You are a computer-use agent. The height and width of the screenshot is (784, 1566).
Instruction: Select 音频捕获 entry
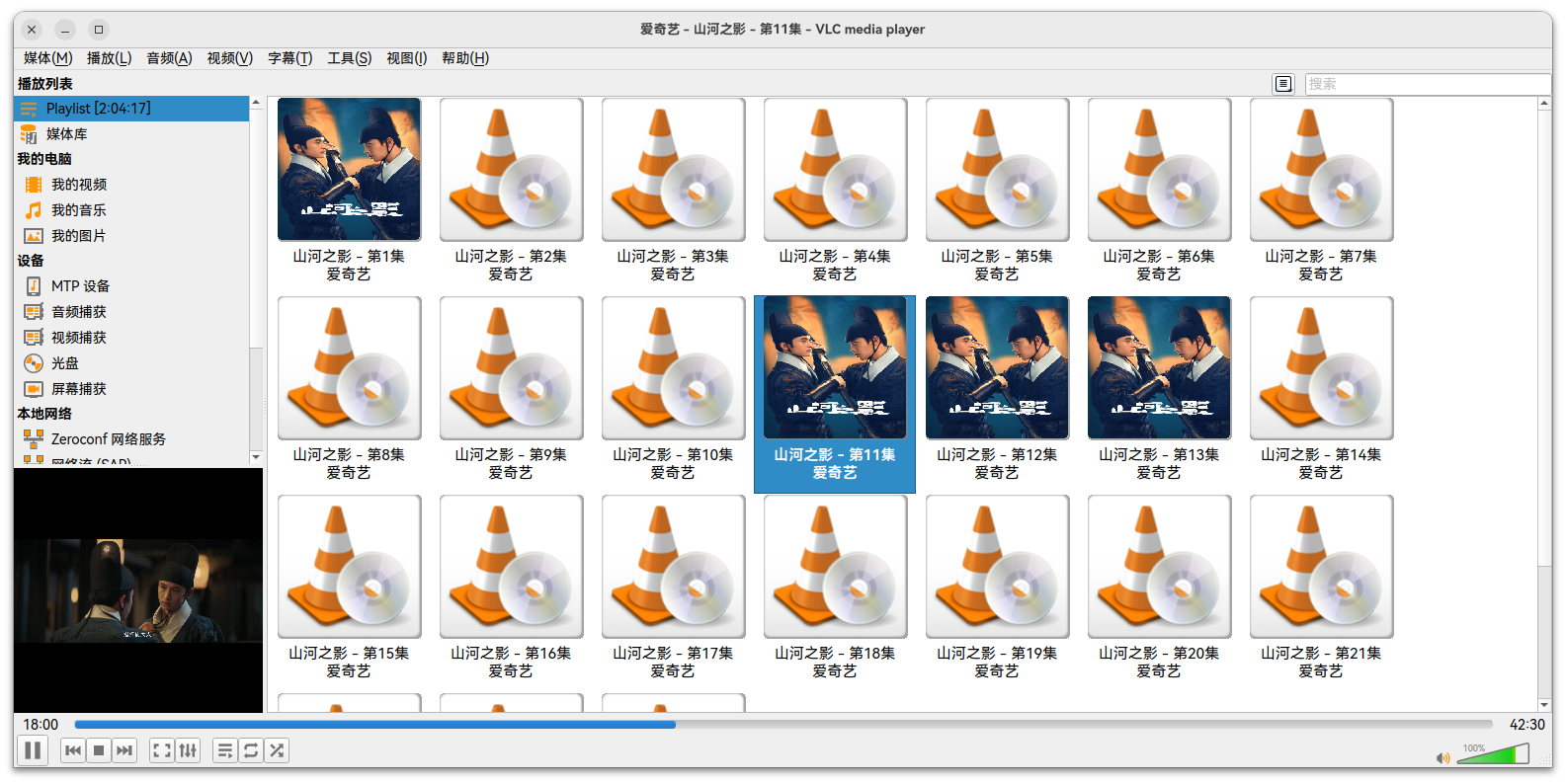(x=131, y=312)
